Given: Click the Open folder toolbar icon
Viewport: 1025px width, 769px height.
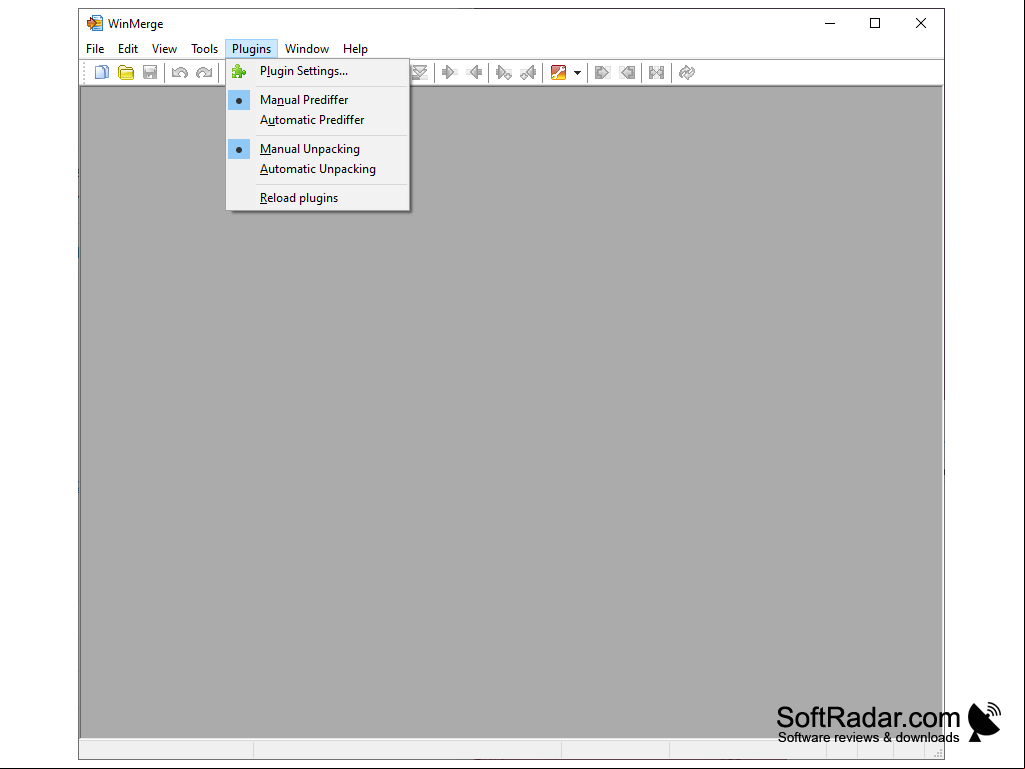Looking at the screenshot, I should click(x=126, y=73).
